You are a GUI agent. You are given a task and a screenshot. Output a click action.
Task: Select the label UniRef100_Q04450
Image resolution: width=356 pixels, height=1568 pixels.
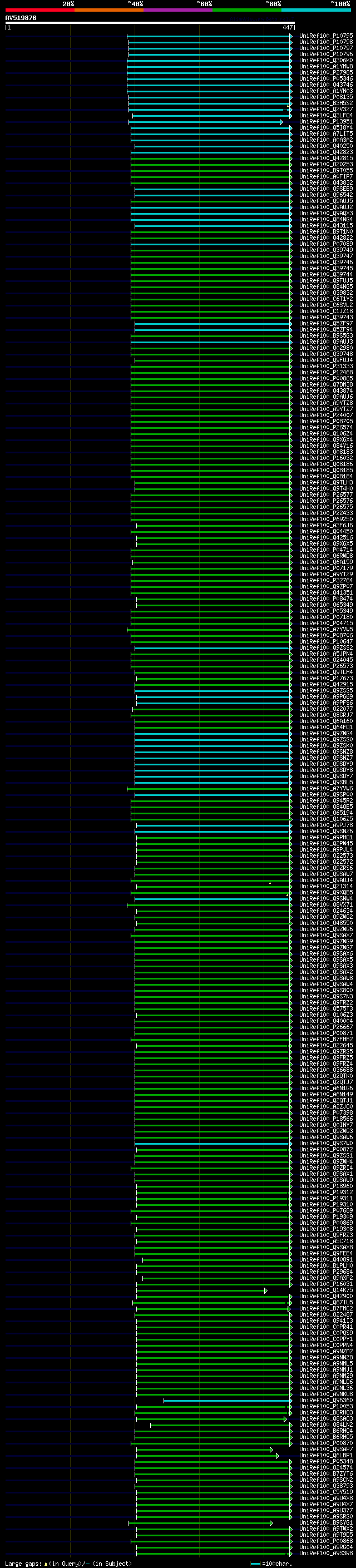coord(326,531)
